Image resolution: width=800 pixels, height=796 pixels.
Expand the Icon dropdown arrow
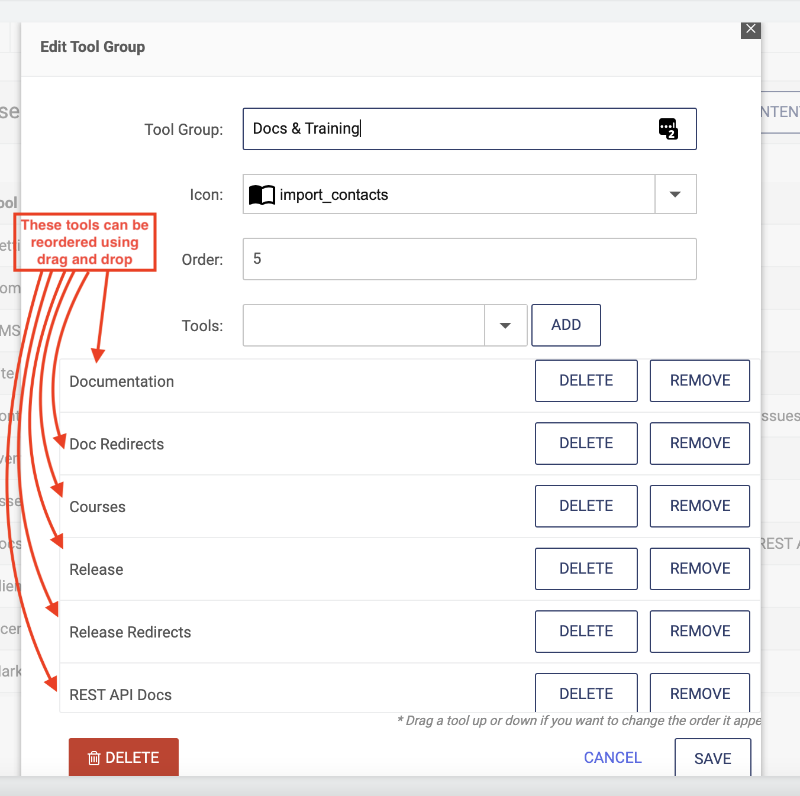675,194
